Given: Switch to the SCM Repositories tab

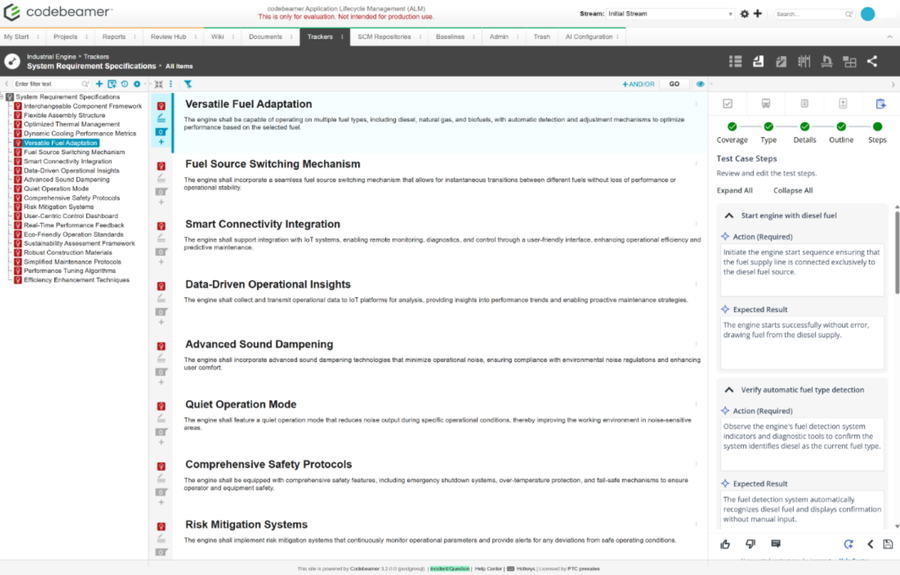Looking at the screenshot, I should [x=384, y=37].
